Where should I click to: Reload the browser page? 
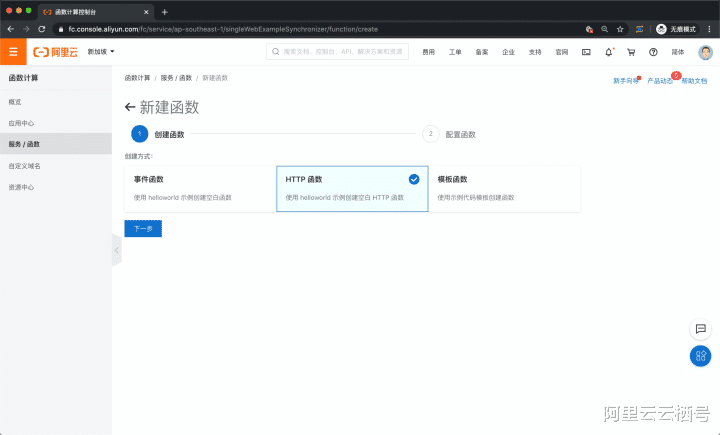click(42, 29)
